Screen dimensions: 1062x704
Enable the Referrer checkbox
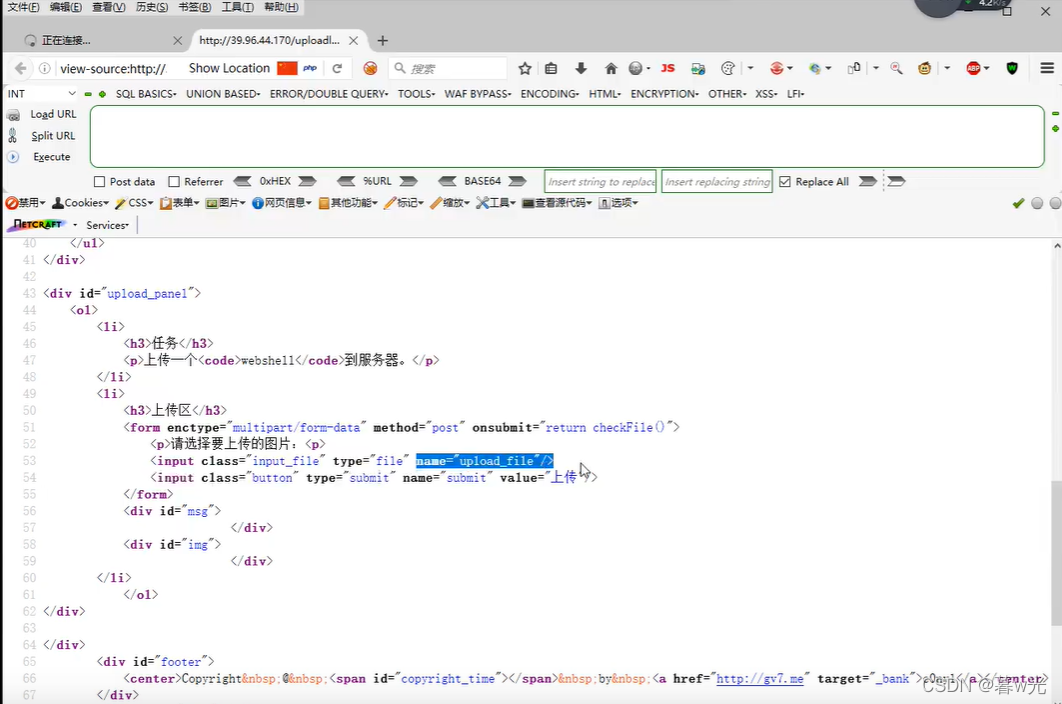tap(174, 182)
